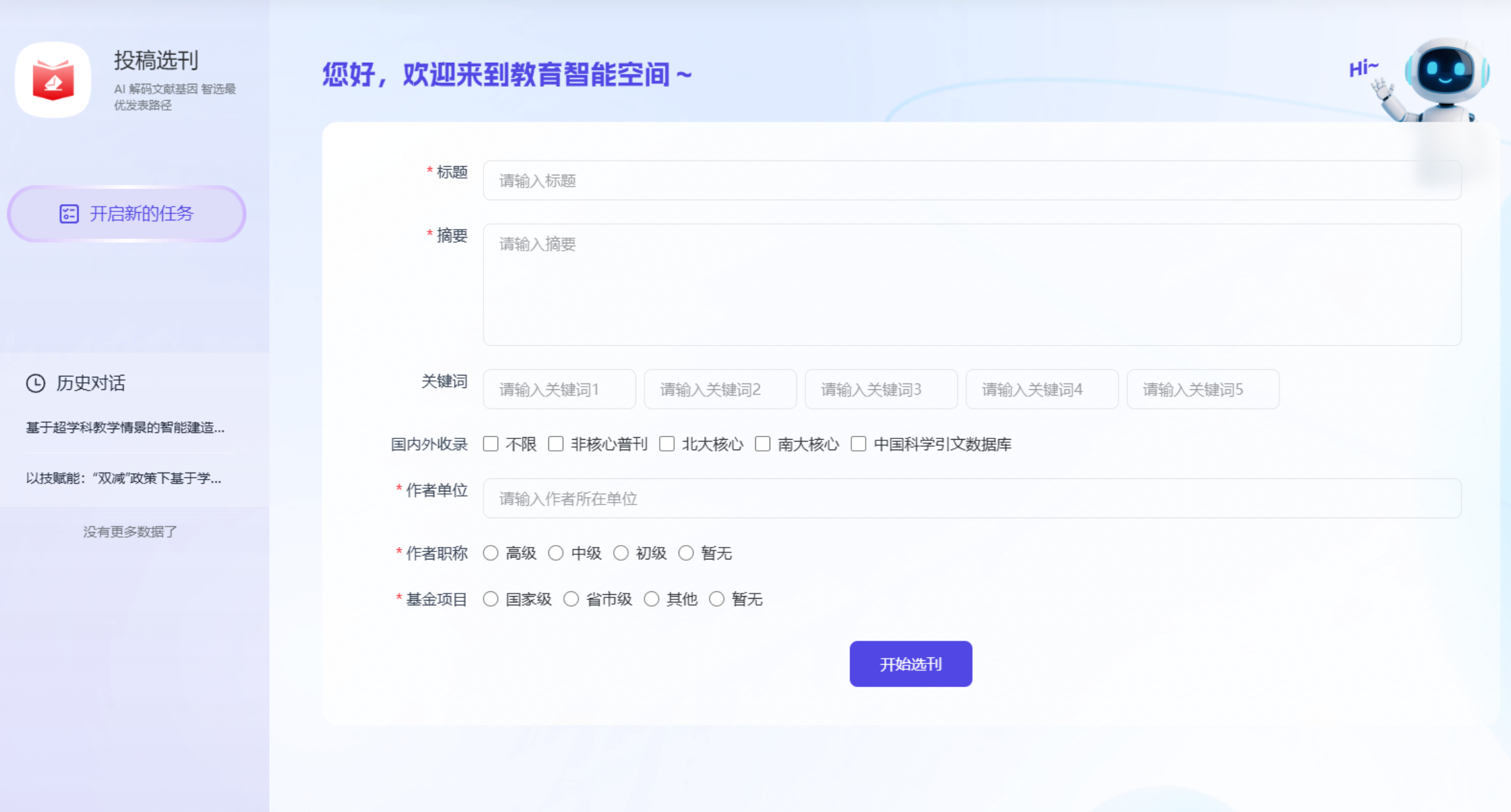Check the 南大核心 option

tap(762, 444)
